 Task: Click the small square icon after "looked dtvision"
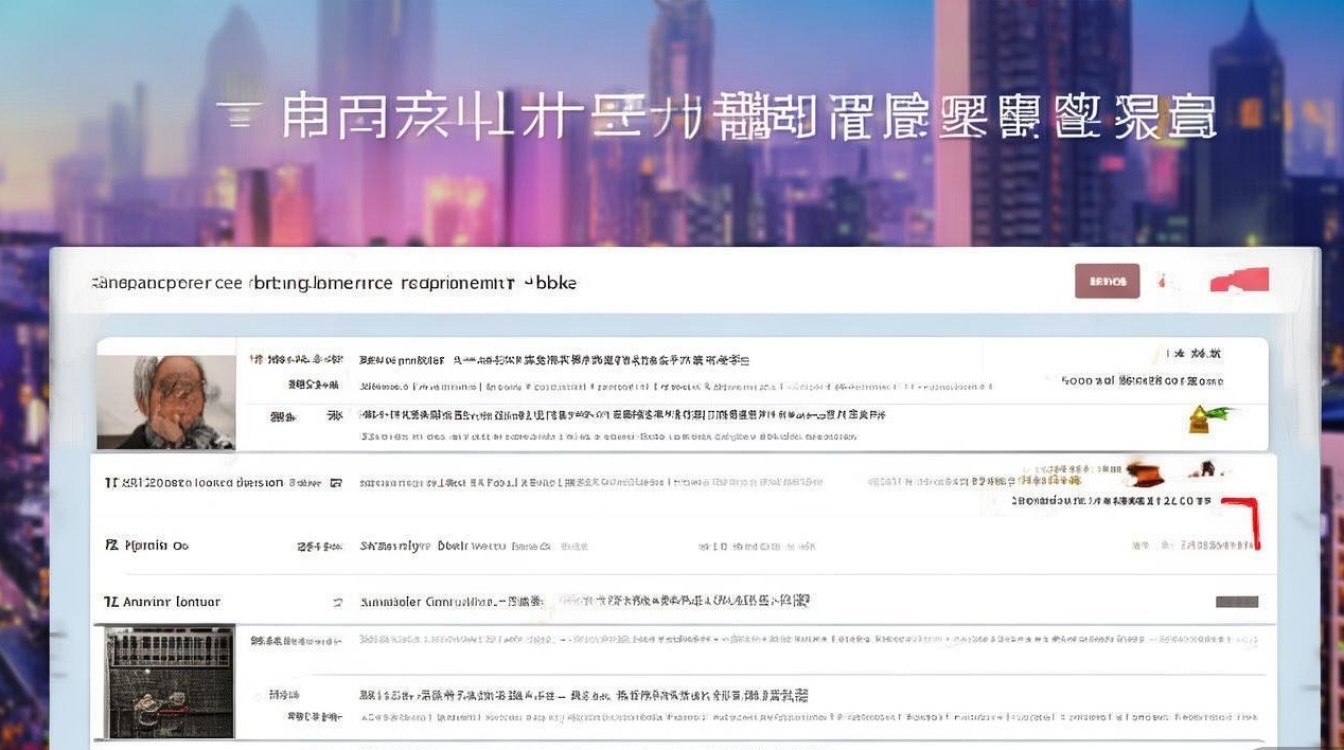point(336,483)
